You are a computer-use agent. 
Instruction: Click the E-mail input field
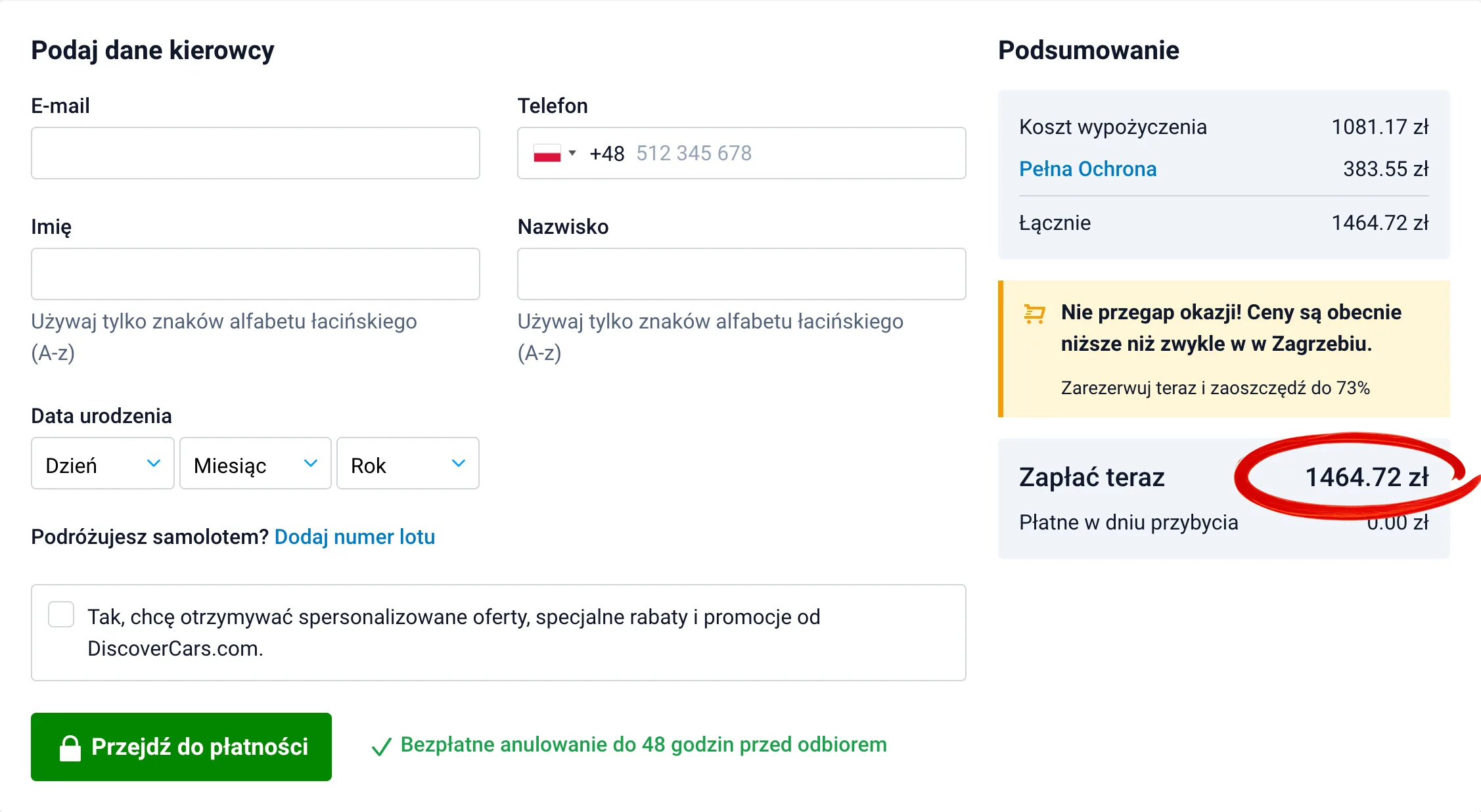(x=255, y=153)
